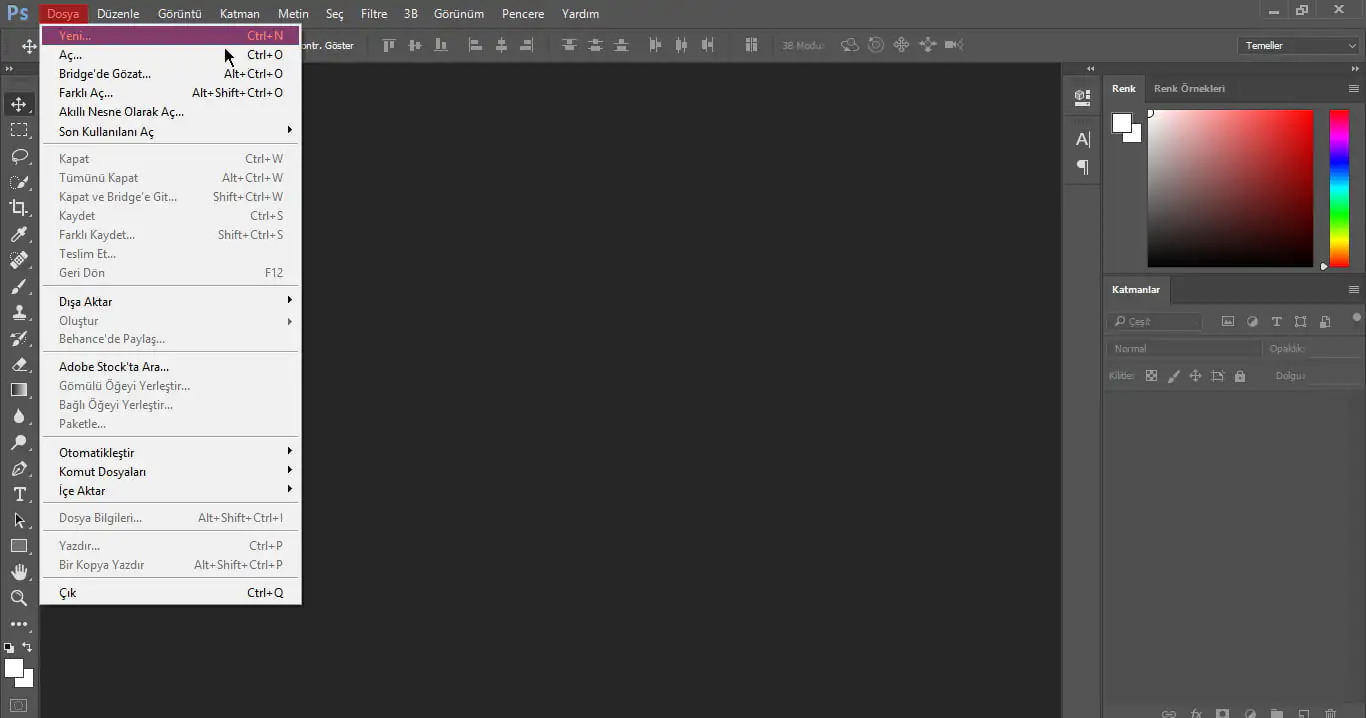Turn layer filtering on/off with the circle switch
Viewport: 1366px width, 718px height.
1356,319
